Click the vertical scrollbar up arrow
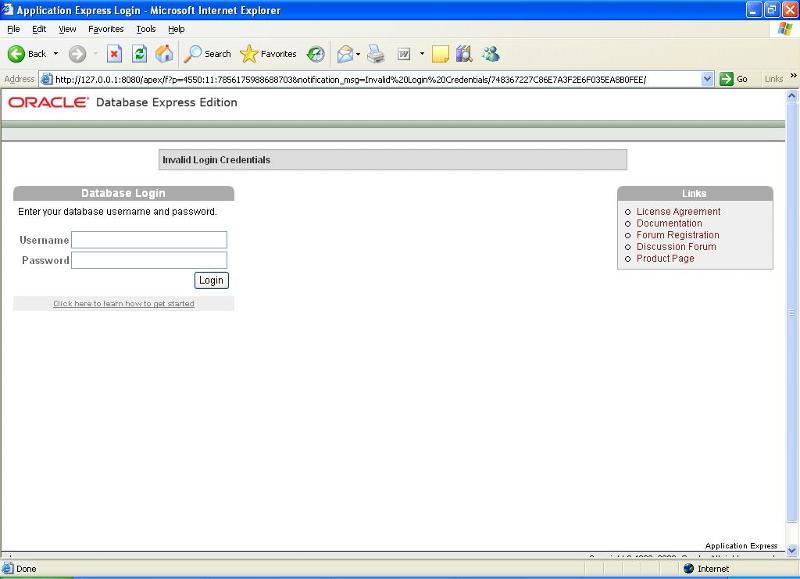Viewport: 800px width, 579px height. coord(792,95)
